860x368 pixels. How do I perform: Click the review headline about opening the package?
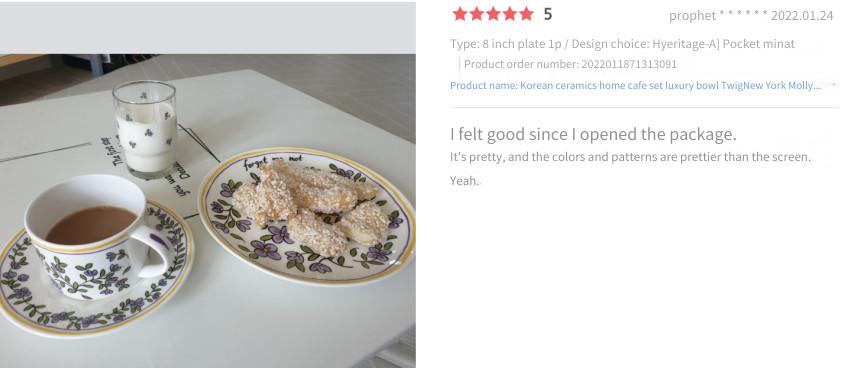pyautogui.click(x=593, y=134)
